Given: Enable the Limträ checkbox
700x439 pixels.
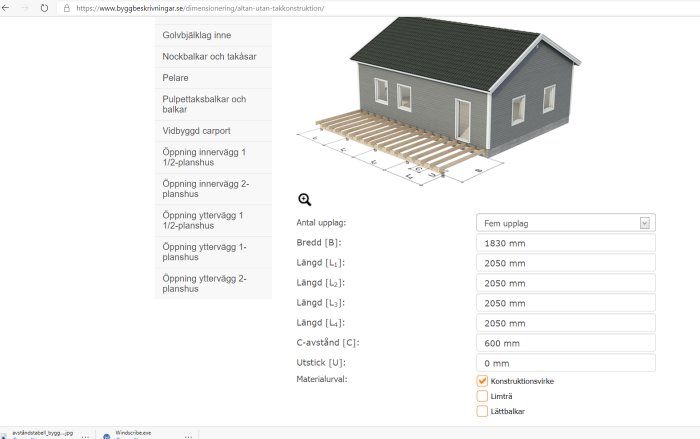Looking at the screenshot, I should click(x=482, y=396).
